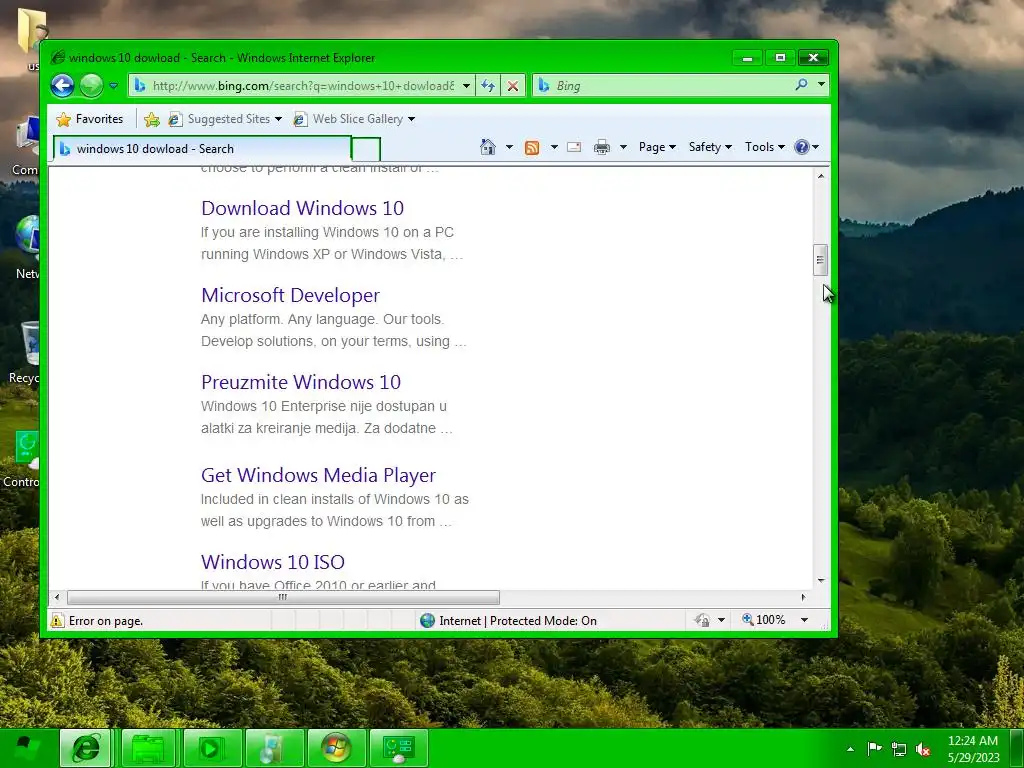Click the 100% zoom level button
Screen dimensions: 1024x768
pos(763,620)
